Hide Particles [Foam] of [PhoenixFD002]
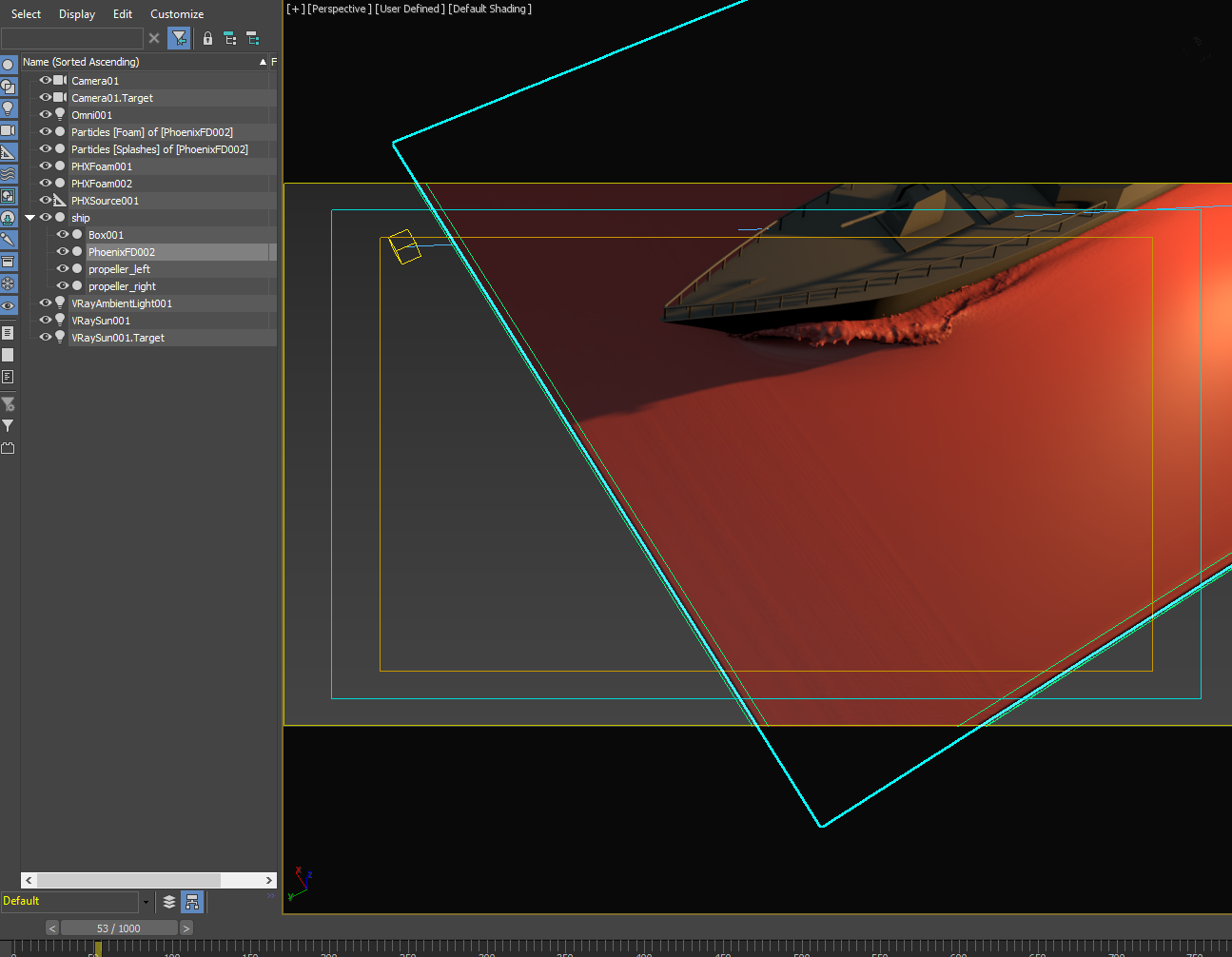 pos(45,132)
